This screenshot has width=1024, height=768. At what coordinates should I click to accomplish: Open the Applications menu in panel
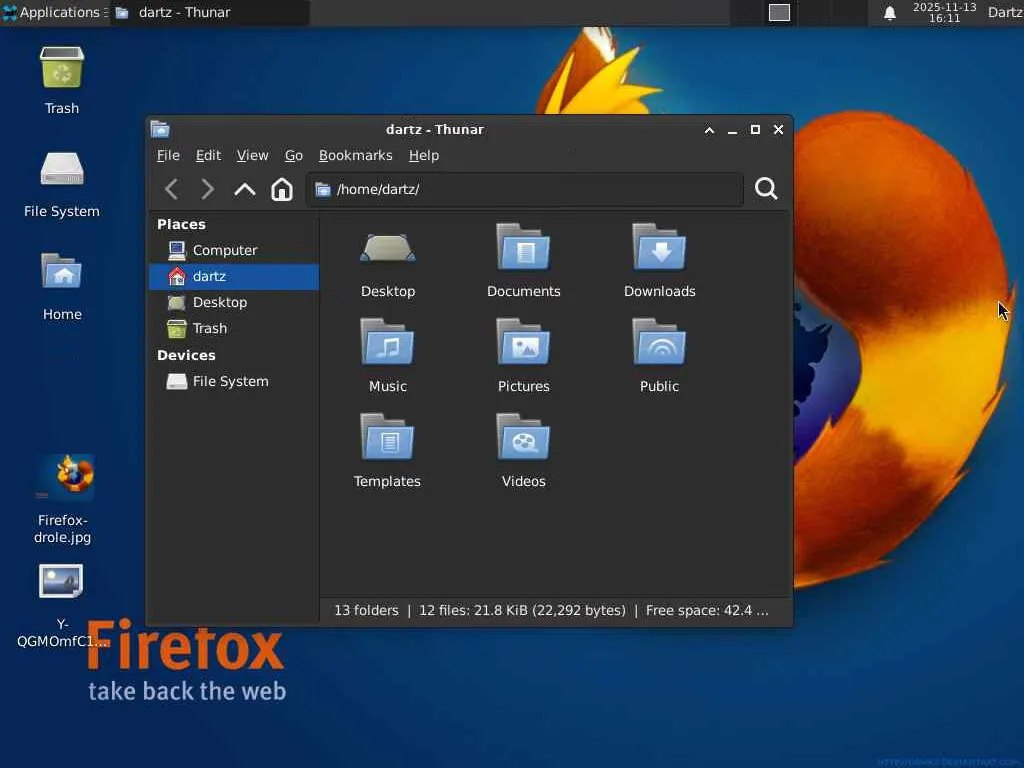(x=54, y=12)
